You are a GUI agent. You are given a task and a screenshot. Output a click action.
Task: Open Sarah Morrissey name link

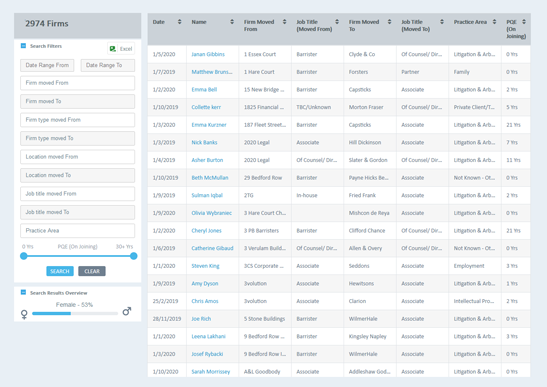click(x=211, y=372)
